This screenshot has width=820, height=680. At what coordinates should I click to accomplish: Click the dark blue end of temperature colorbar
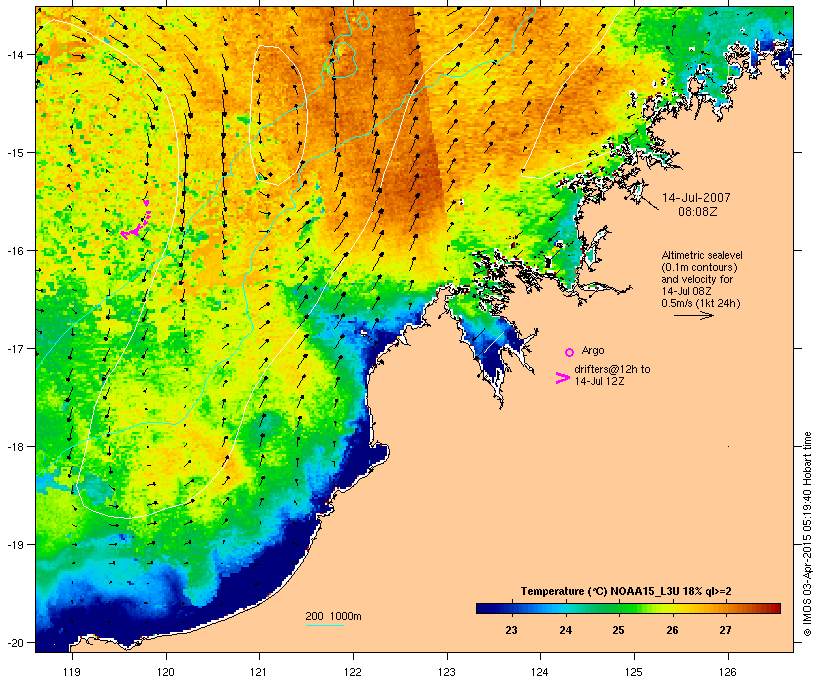click(x=484, y=608)
